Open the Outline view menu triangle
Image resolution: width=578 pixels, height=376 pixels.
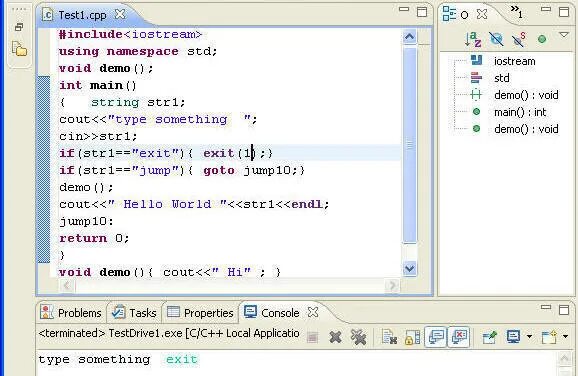[x=564, y=35]
